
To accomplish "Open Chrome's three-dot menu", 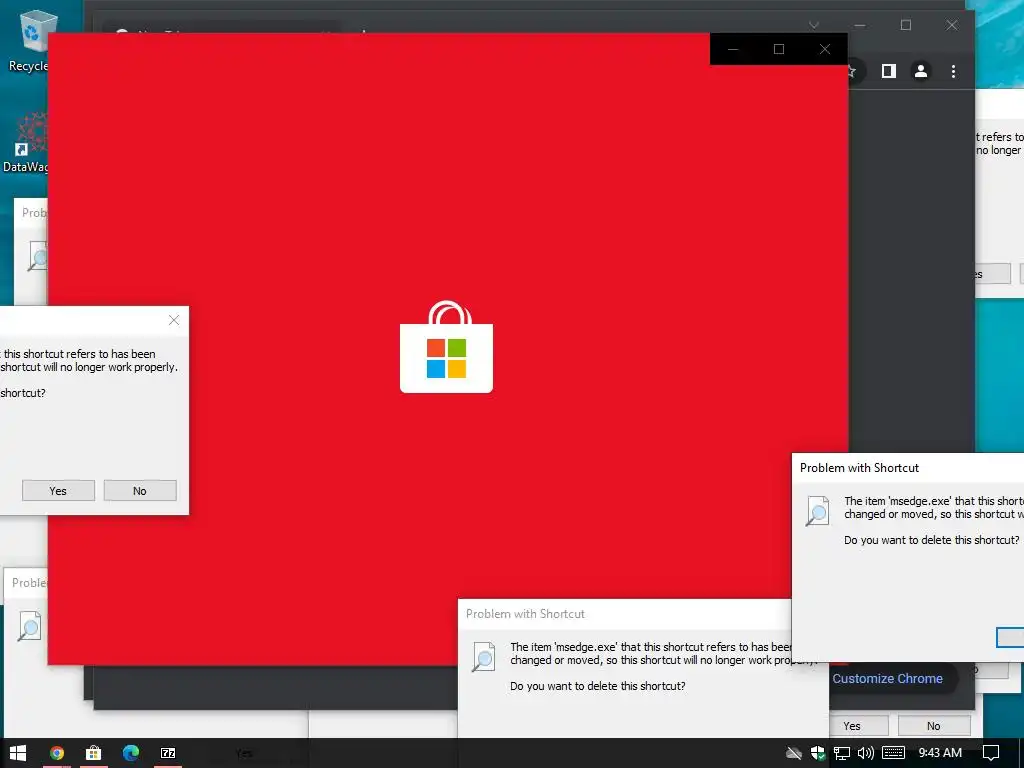I will point(953,71).
